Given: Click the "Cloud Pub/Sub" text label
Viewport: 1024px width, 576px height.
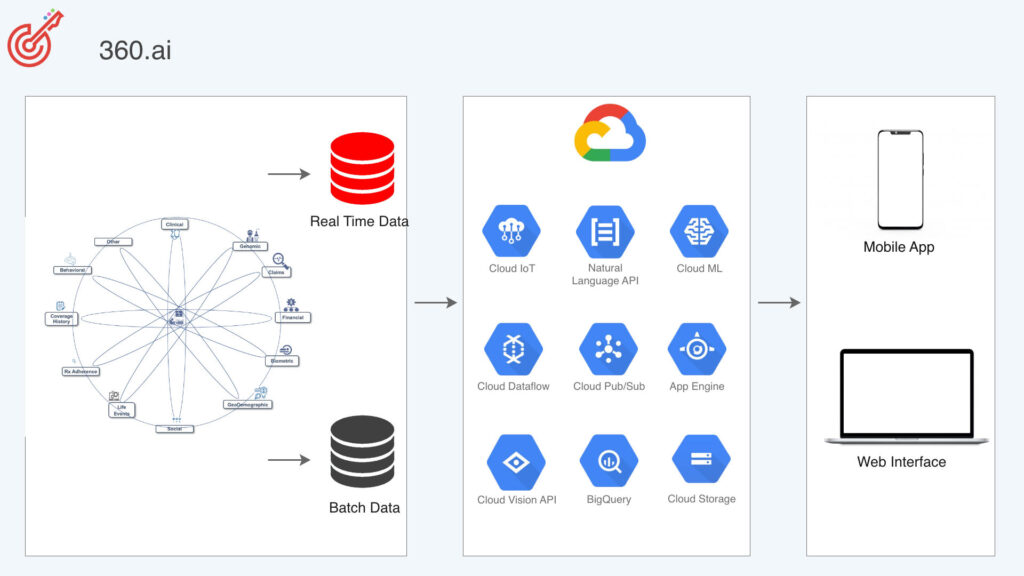Looking at the screenshot, I should tap(609, 387).
